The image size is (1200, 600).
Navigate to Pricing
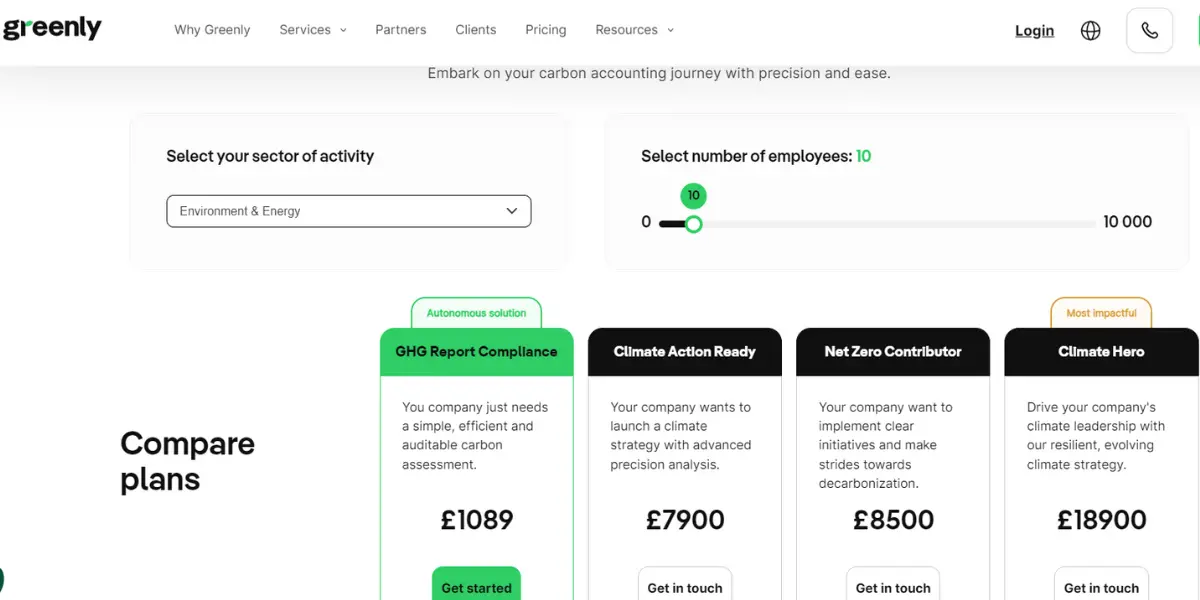click(x=546, y=30)
